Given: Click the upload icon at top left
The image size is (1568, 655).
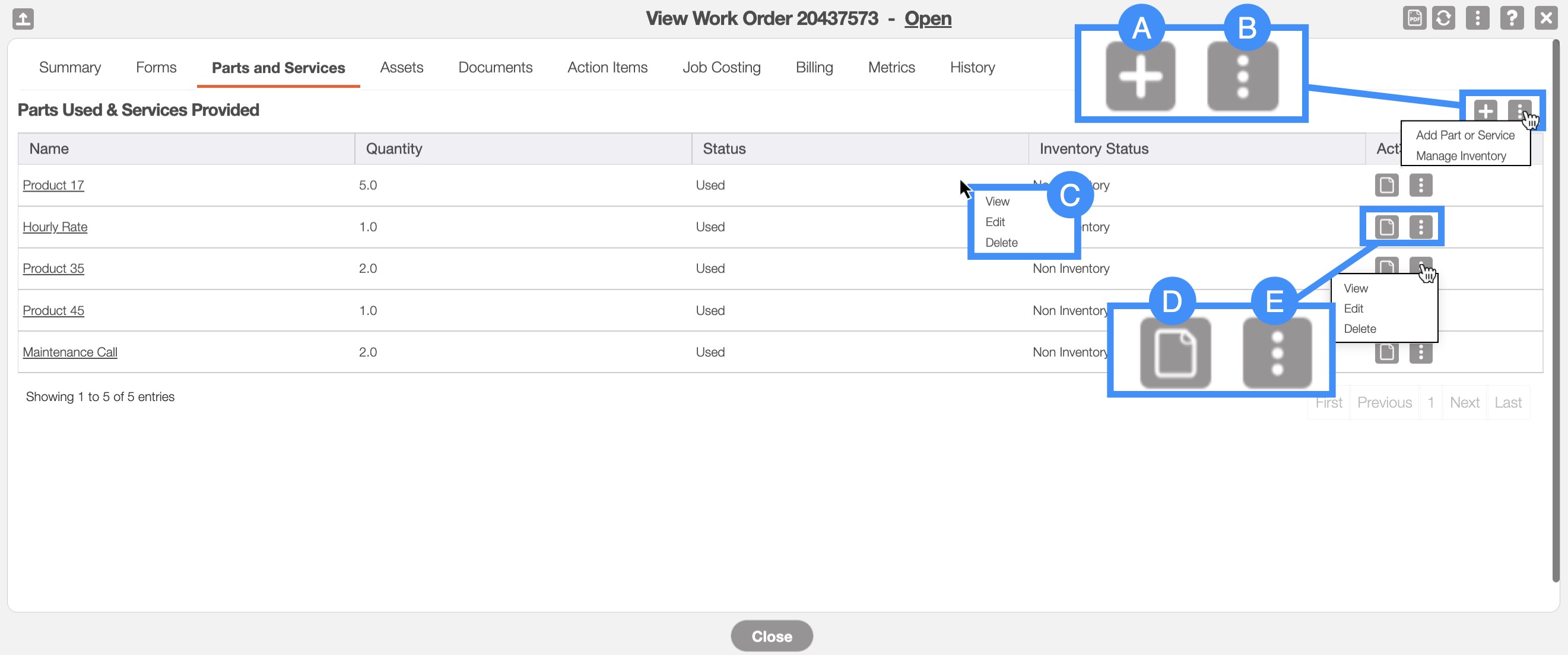Looking at the screenshot, I should [x=23, y=18].
